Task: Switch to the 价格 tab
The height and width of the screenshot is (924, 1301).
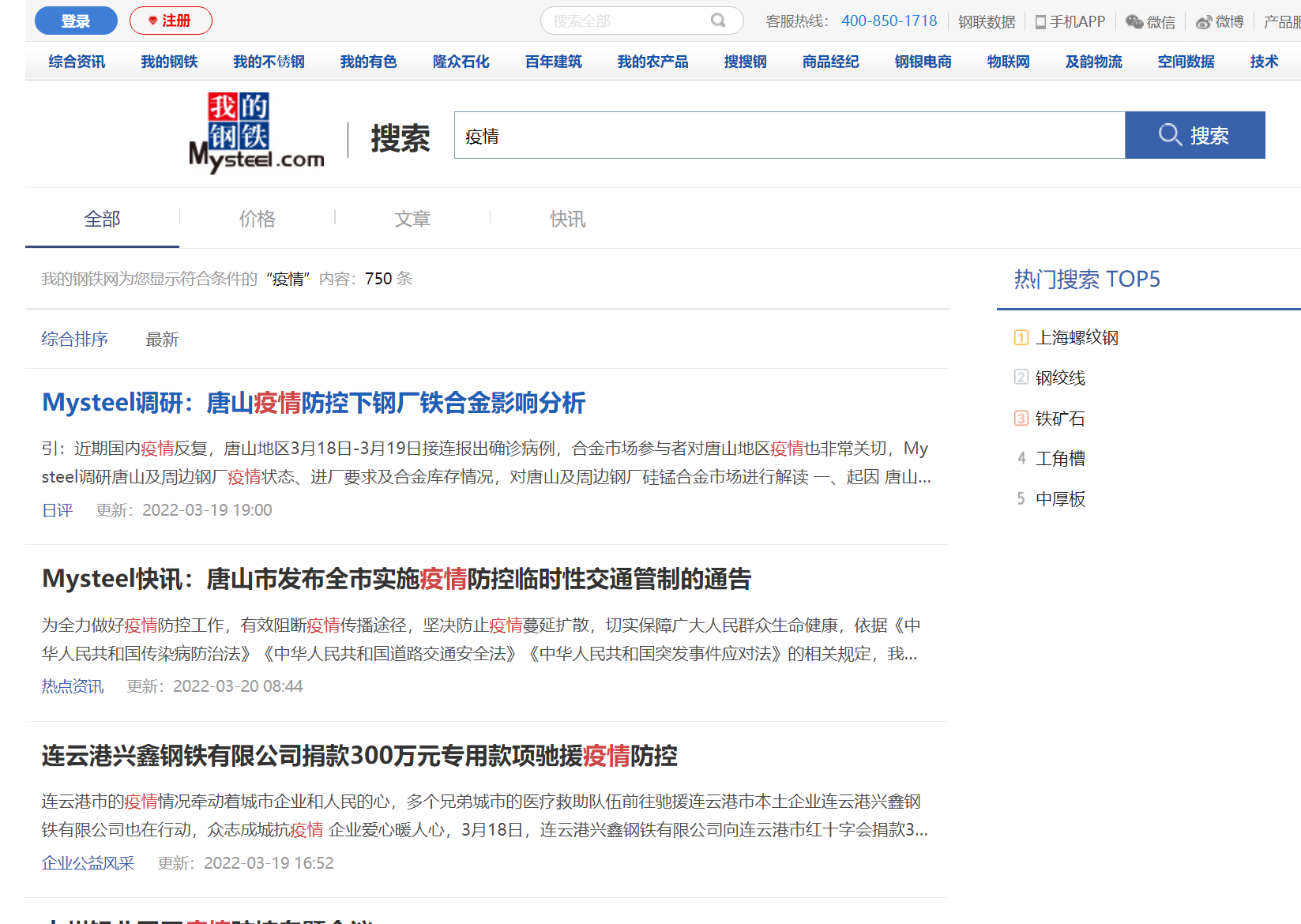Action: (258, 219)
